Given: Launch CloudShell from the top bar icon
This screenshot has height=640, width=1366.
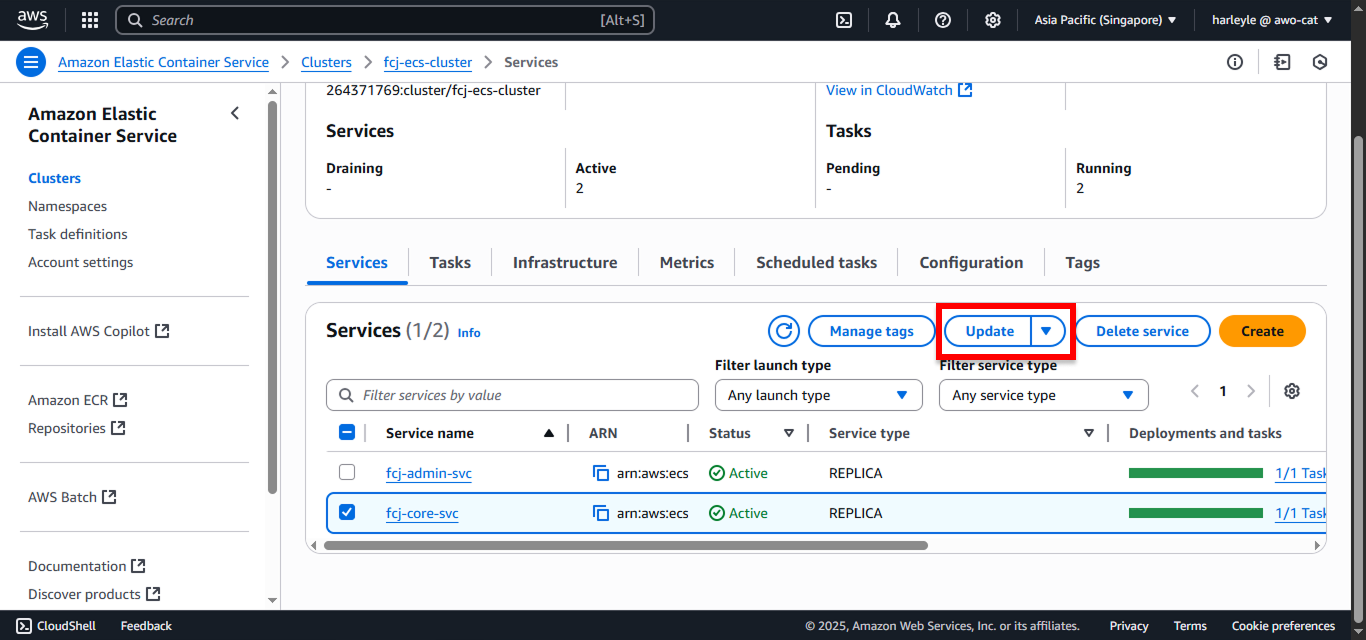Looking at the screenshot, I should tap(844, 20).
